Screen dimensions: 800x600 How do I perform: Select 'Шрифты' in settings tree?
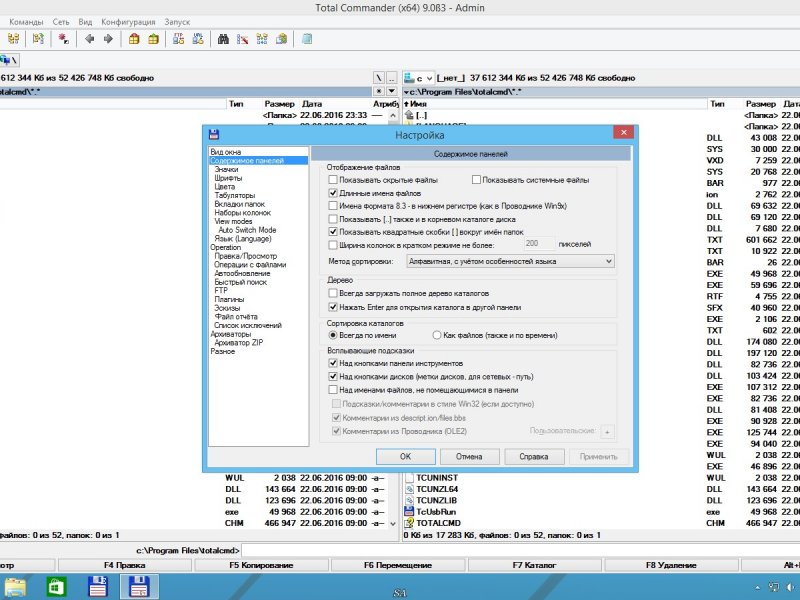click(x=228, y=178)
